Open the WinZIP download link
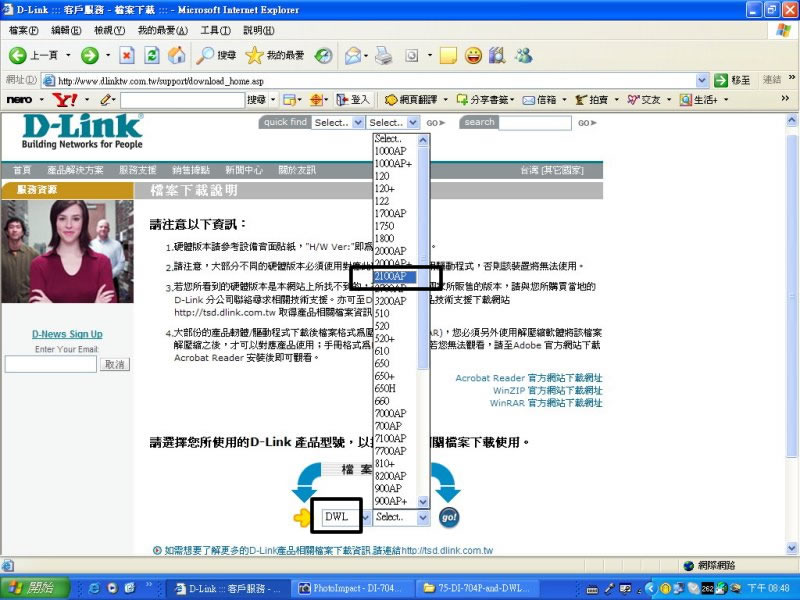The width and height of the screenshot is (800, 600). [547, 390]
